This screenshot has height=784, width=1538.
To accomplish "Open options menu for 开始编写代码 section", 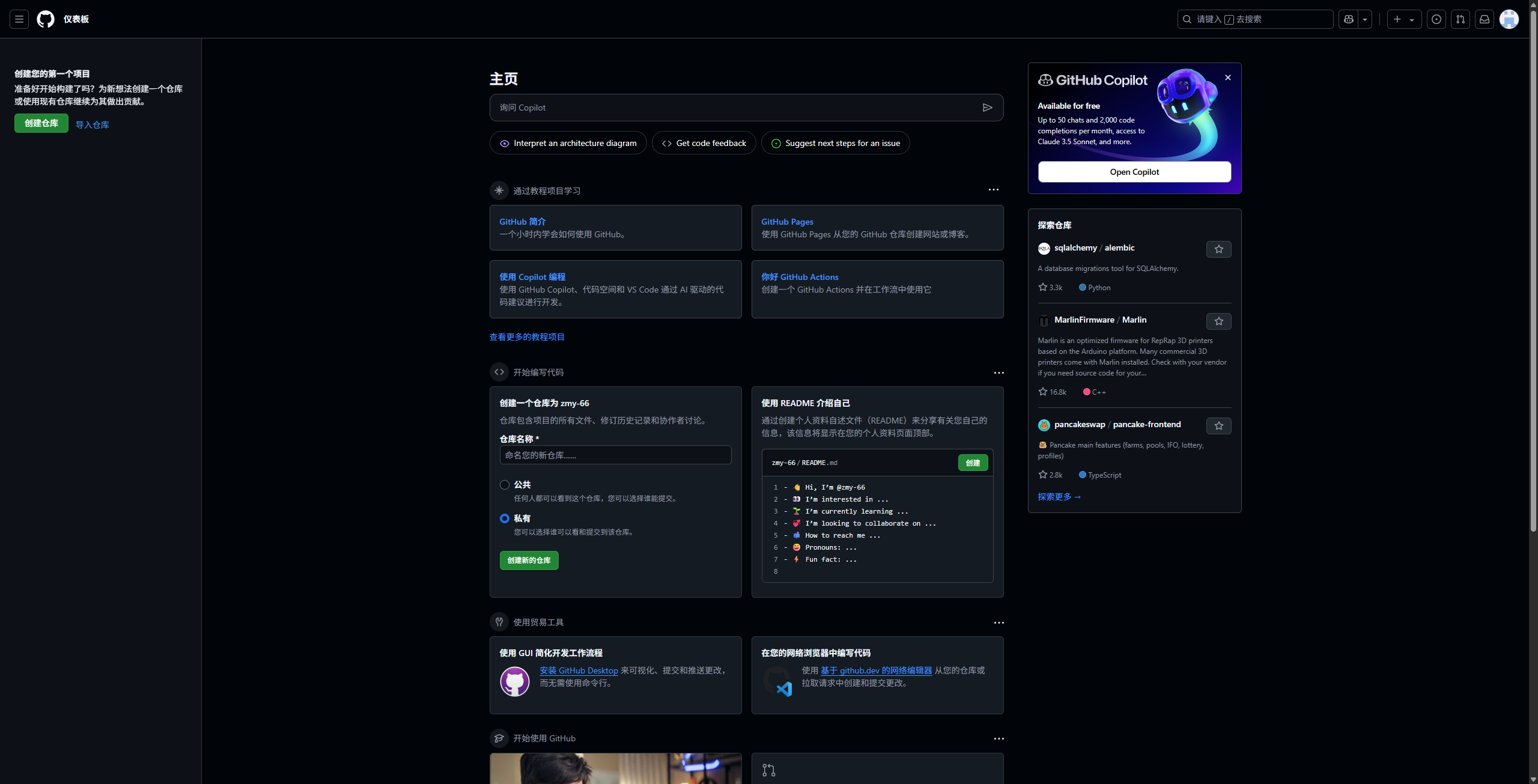I will (x=998, y=373).
